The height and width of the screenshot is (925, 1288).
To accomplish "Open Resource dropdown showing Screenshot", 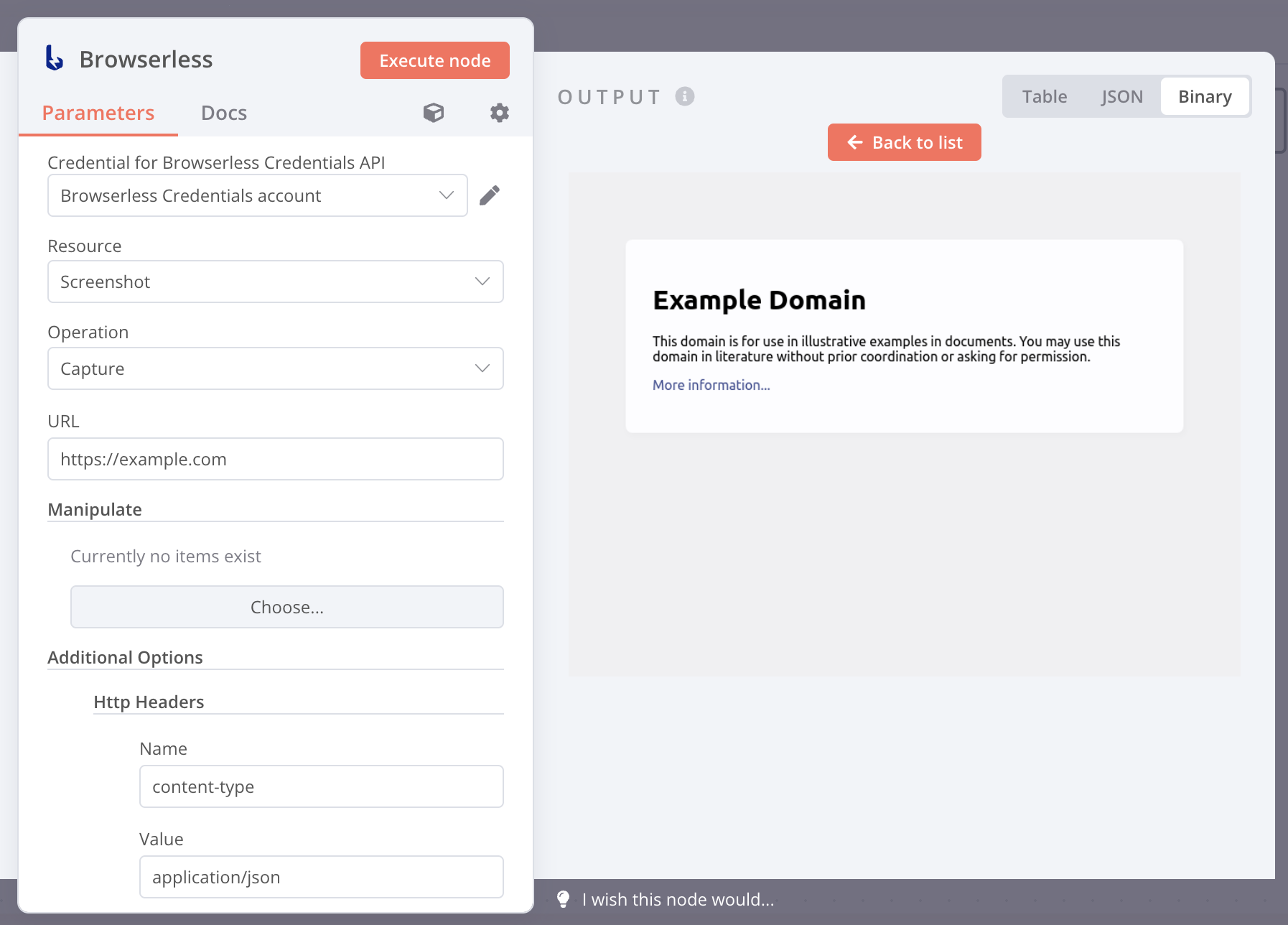I will click(x=276, y=282).
